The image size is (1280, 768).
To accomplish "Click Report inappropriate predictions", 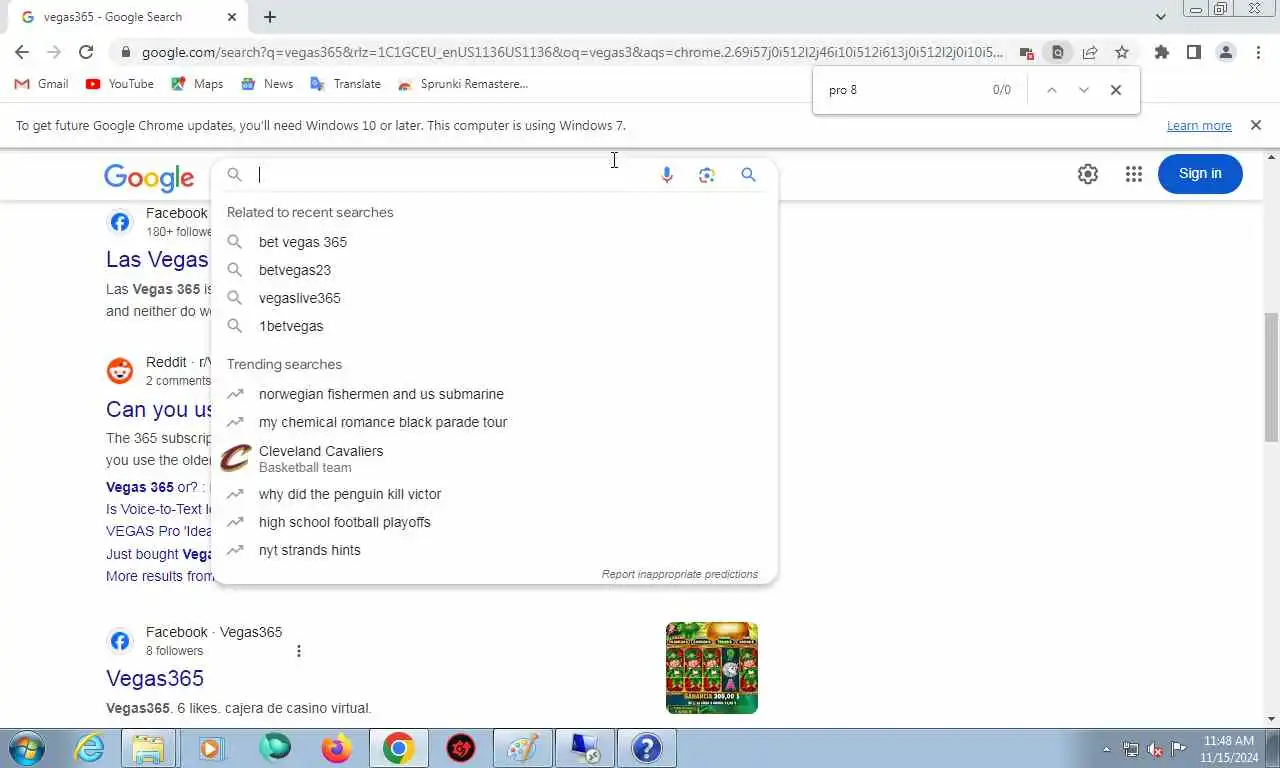I will point(680,574).
